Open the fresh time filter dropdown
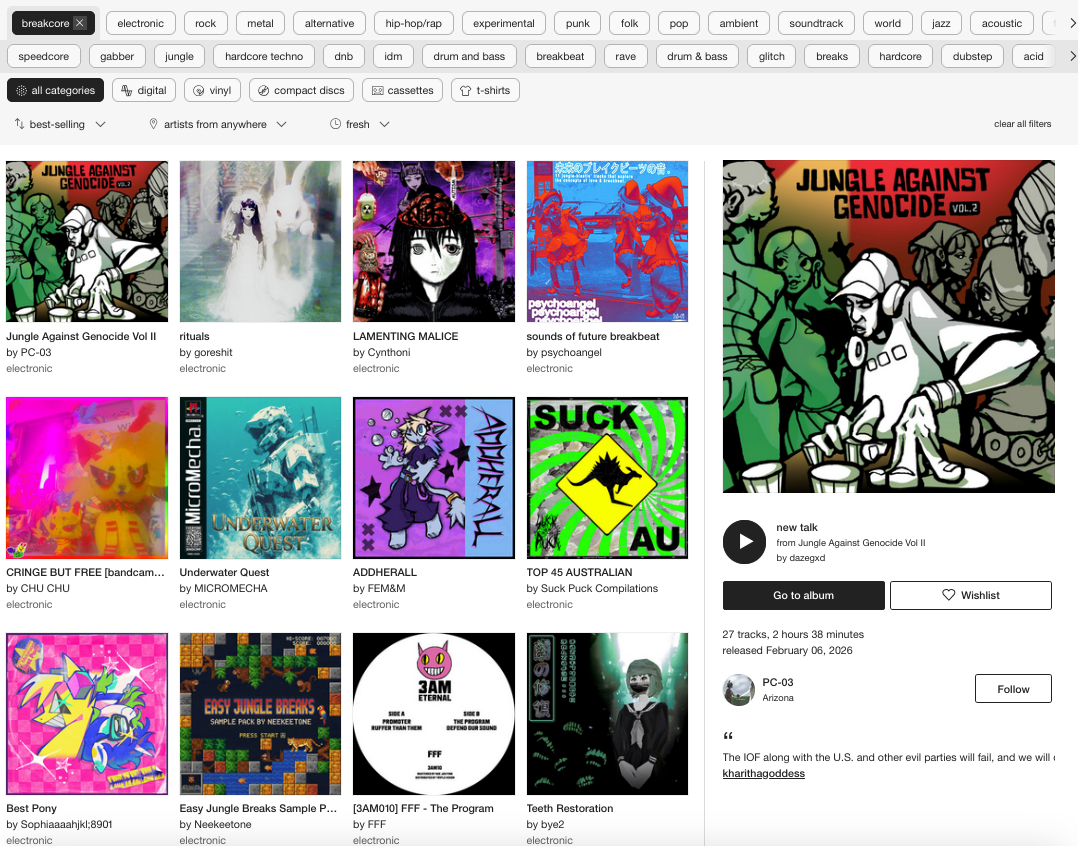 click(359, 125)
